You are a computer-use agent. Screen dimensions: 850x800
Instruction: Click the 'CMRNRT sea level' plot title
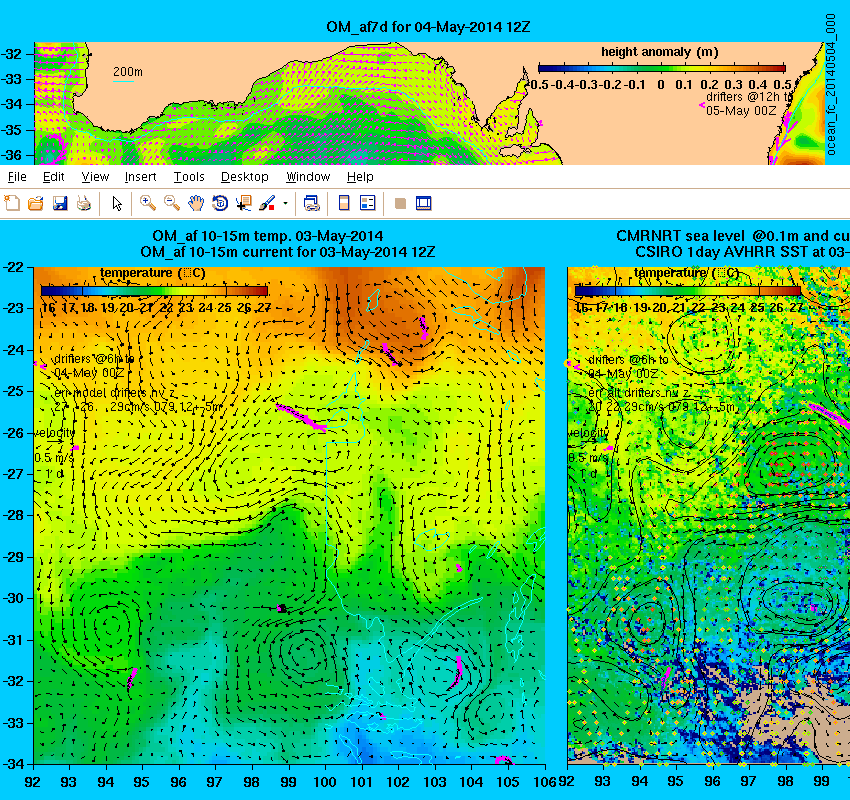[x=733, y=236]
